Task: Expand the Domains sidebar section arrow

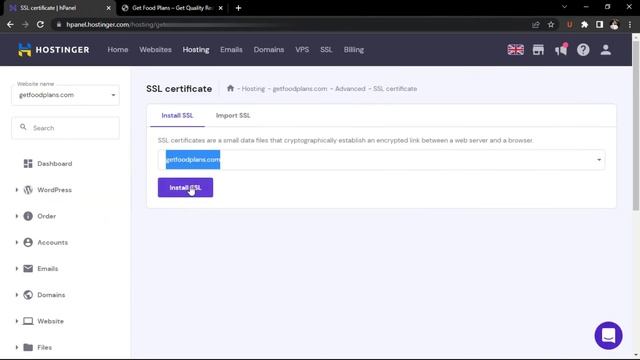Action: [x=17, y=295]
